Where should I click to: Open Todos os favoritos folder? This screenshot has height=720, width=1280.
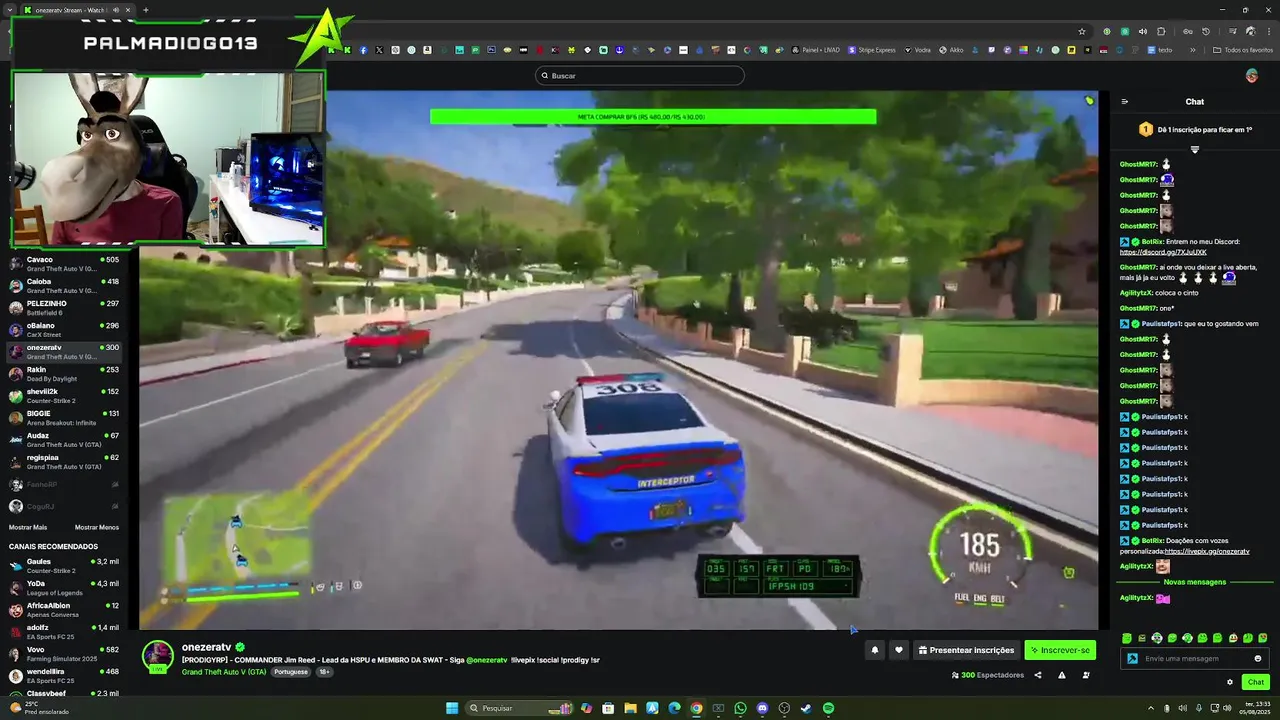[1244, 50]
